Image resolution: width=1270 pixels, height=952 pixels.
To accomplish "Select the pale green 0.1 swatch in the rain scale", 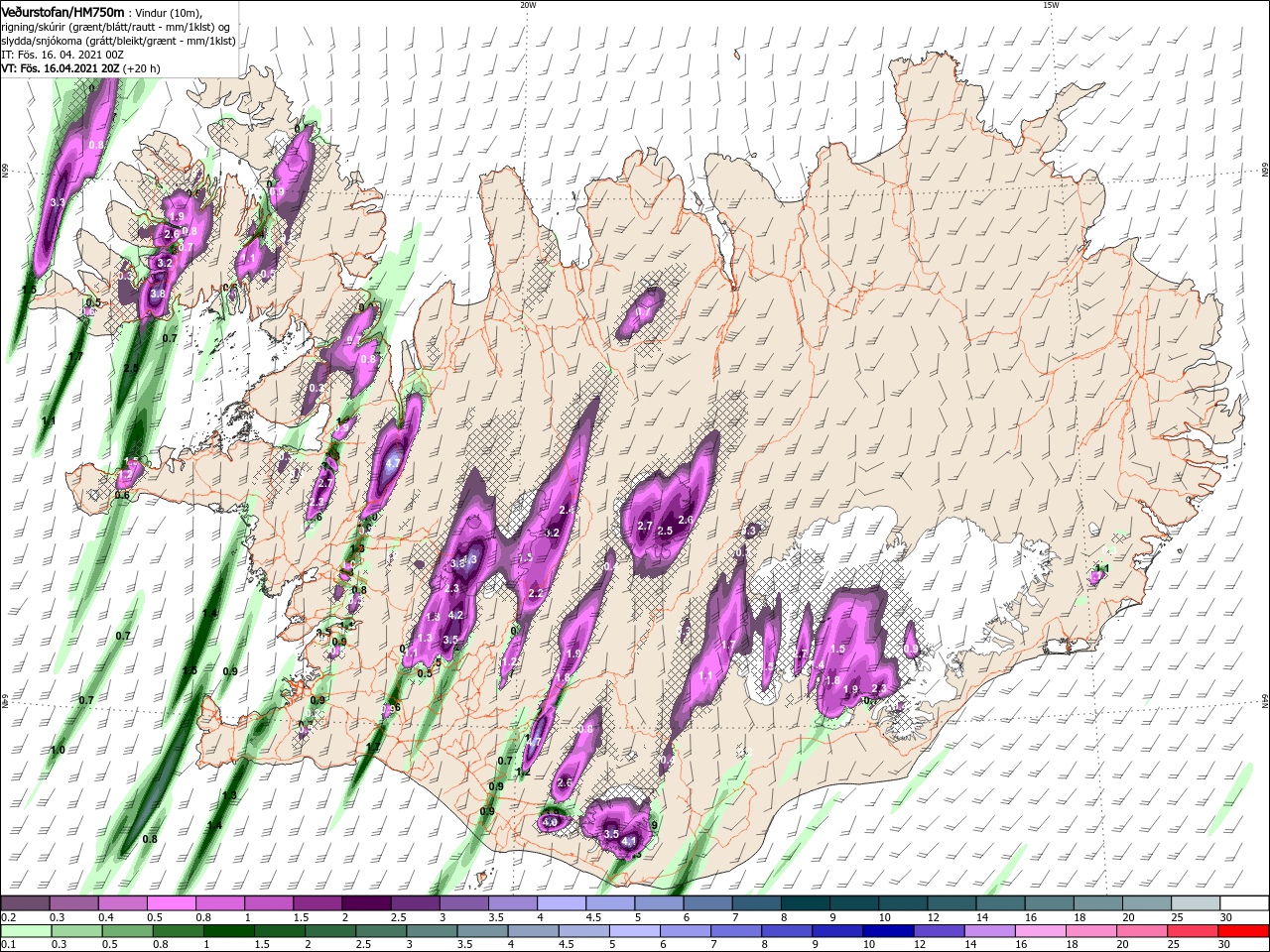I will pyautogui.click(x=28, y=931).
